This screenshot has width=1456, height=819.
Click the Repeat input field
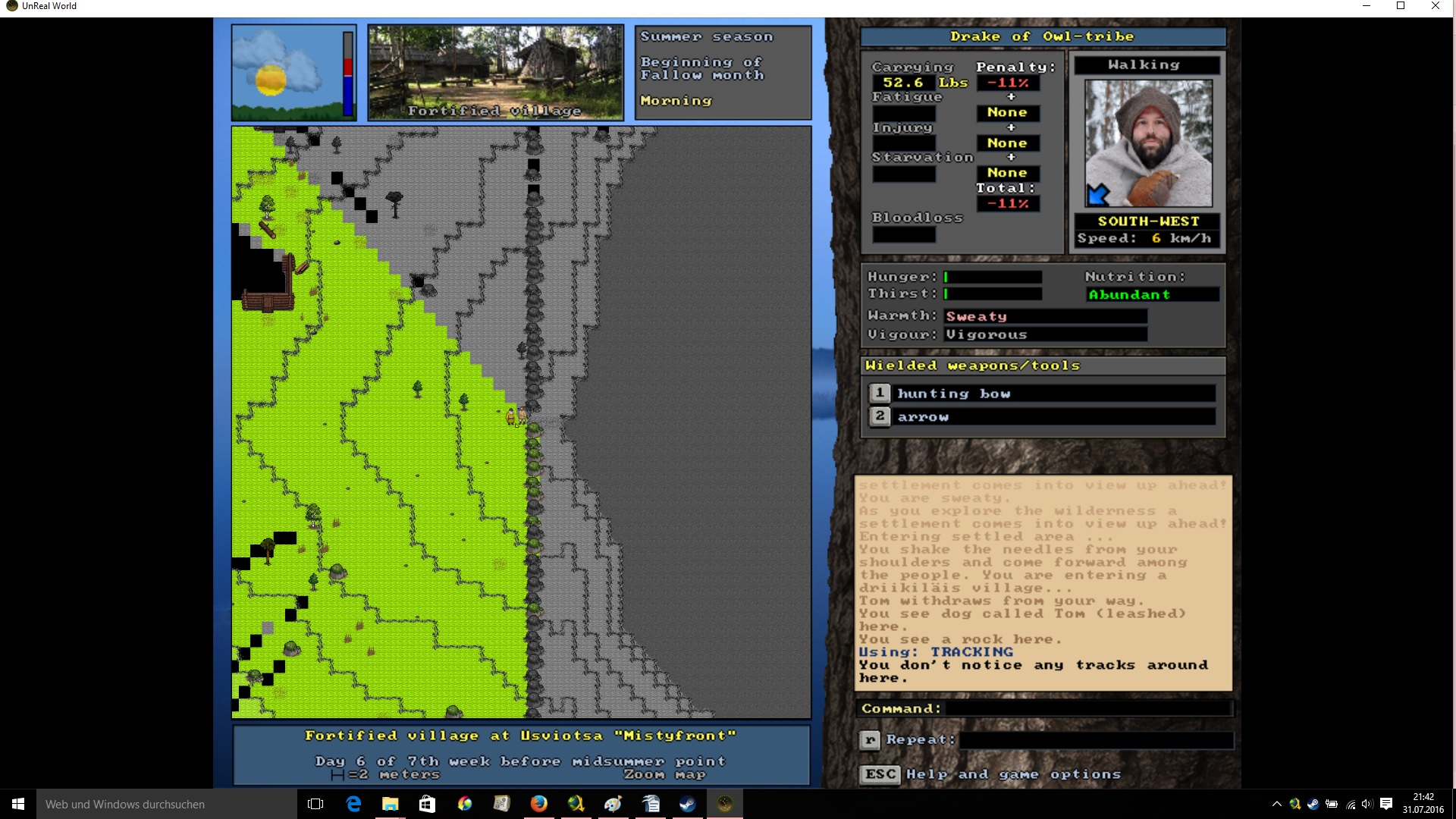1096,739
